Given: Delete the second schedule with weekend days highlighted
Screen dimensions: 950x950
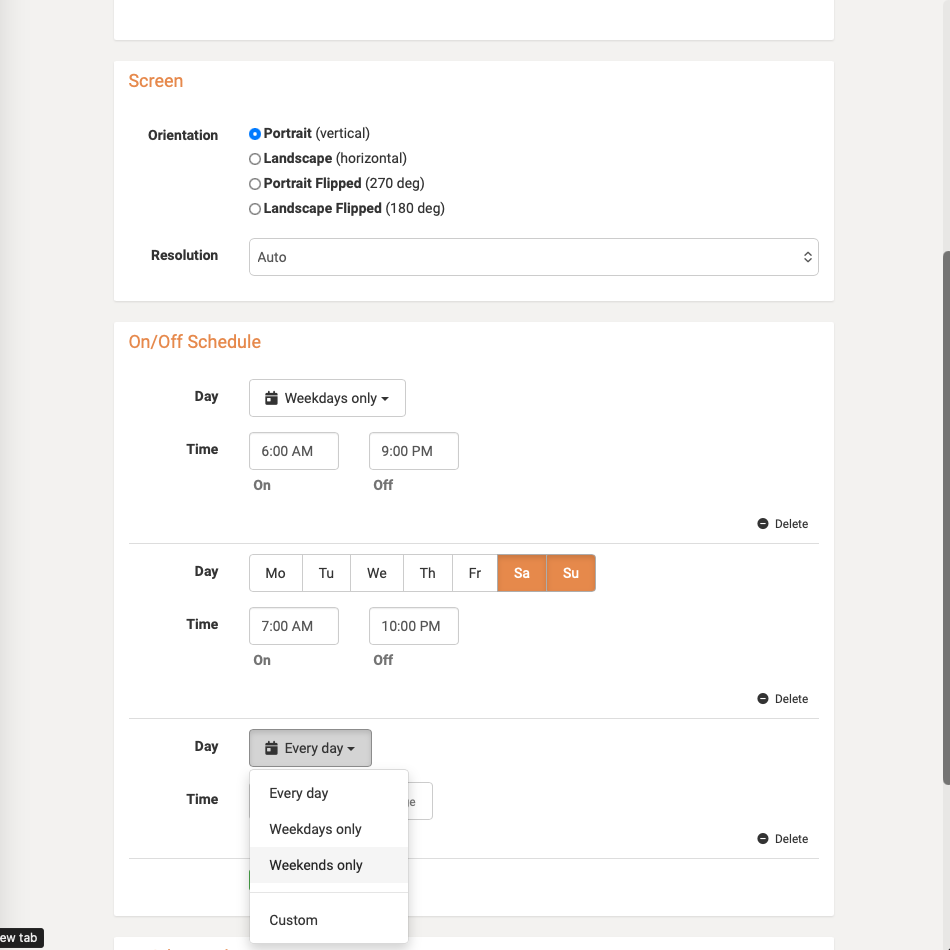Looking at the screenshot, I should tap(783, 698).
